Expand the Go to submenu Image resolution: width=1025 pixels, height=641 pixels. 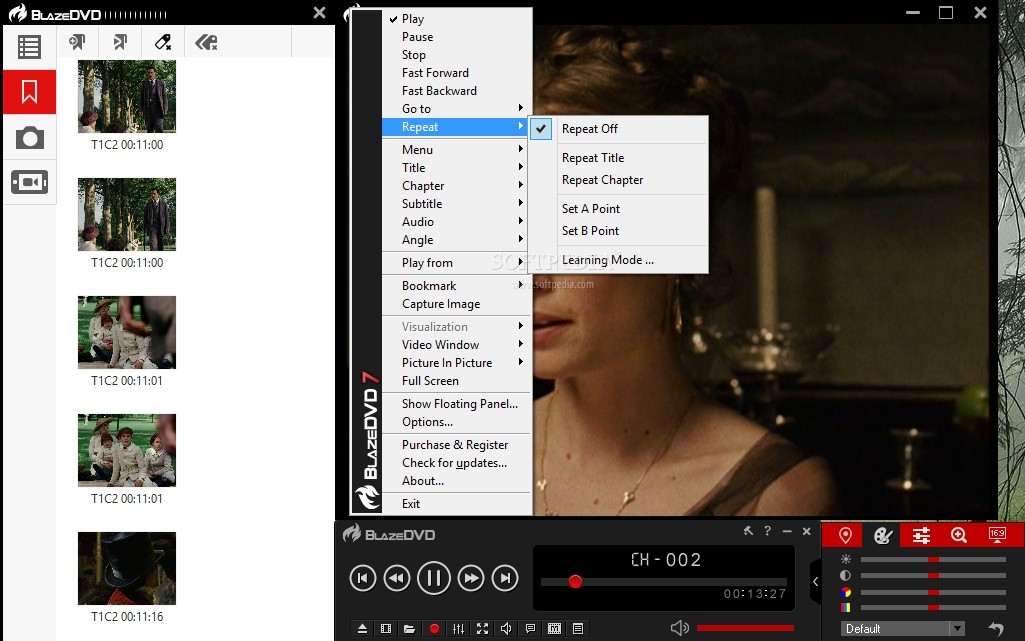[456, 108]
